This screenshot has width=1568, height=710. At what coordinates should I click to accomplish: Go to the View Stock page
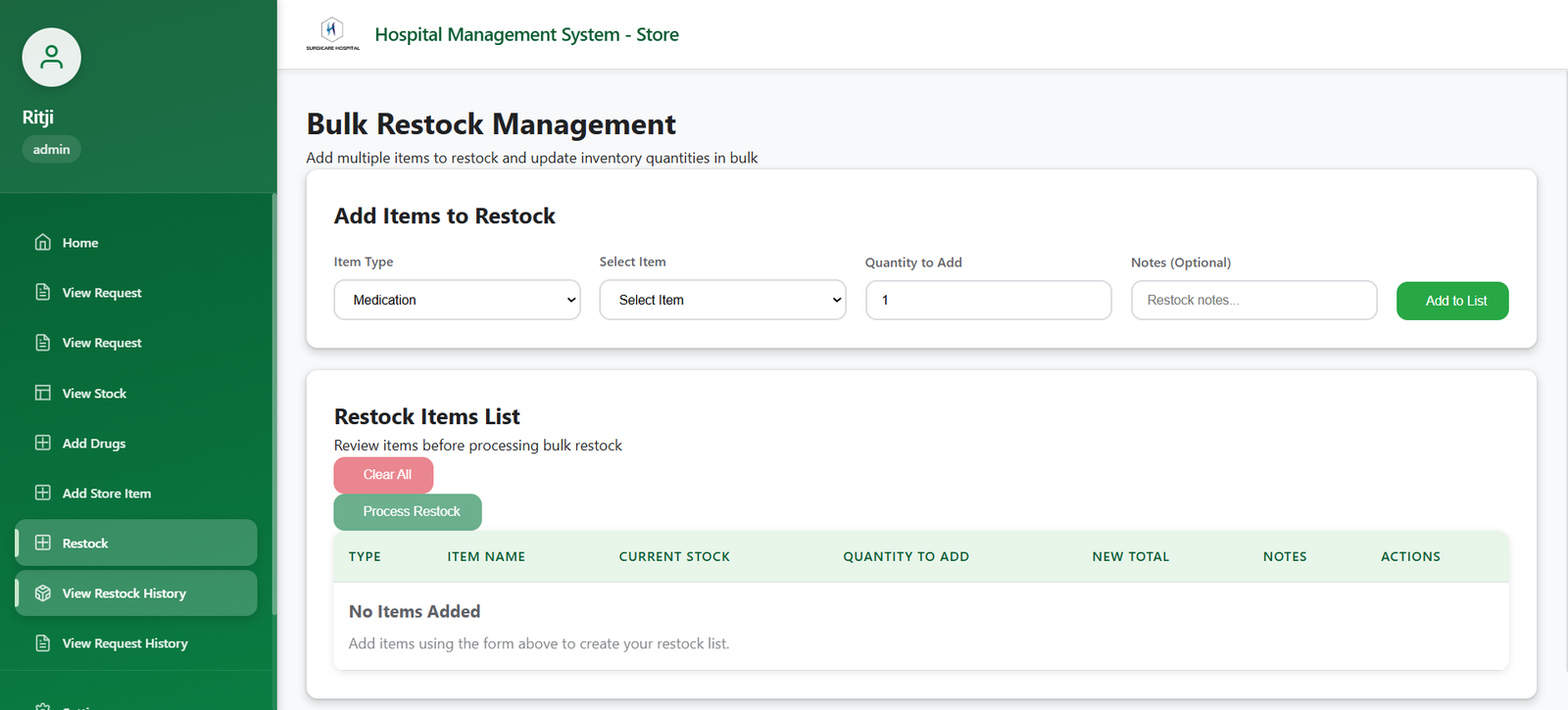coord(94,394)
